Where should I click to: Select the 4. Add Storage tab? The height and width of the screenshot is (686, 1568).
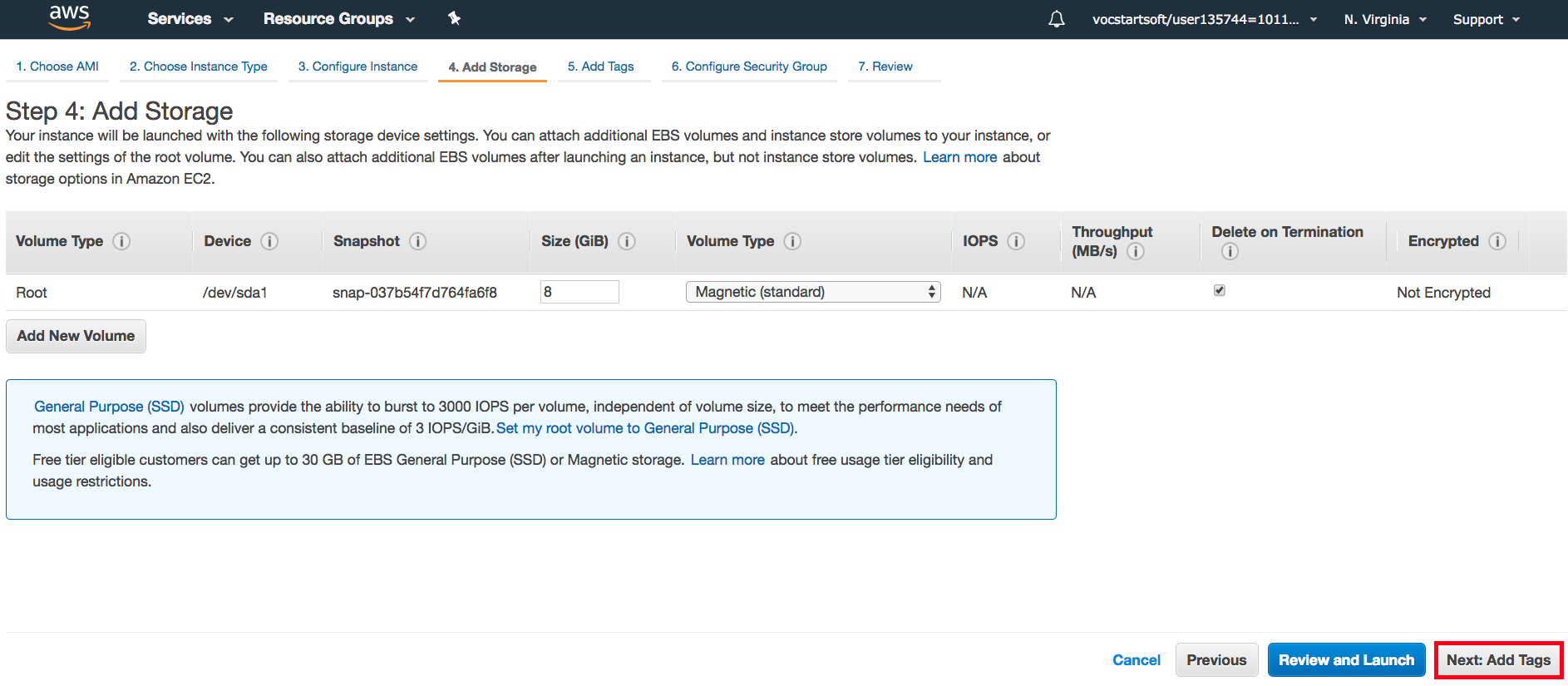point(492,67)
